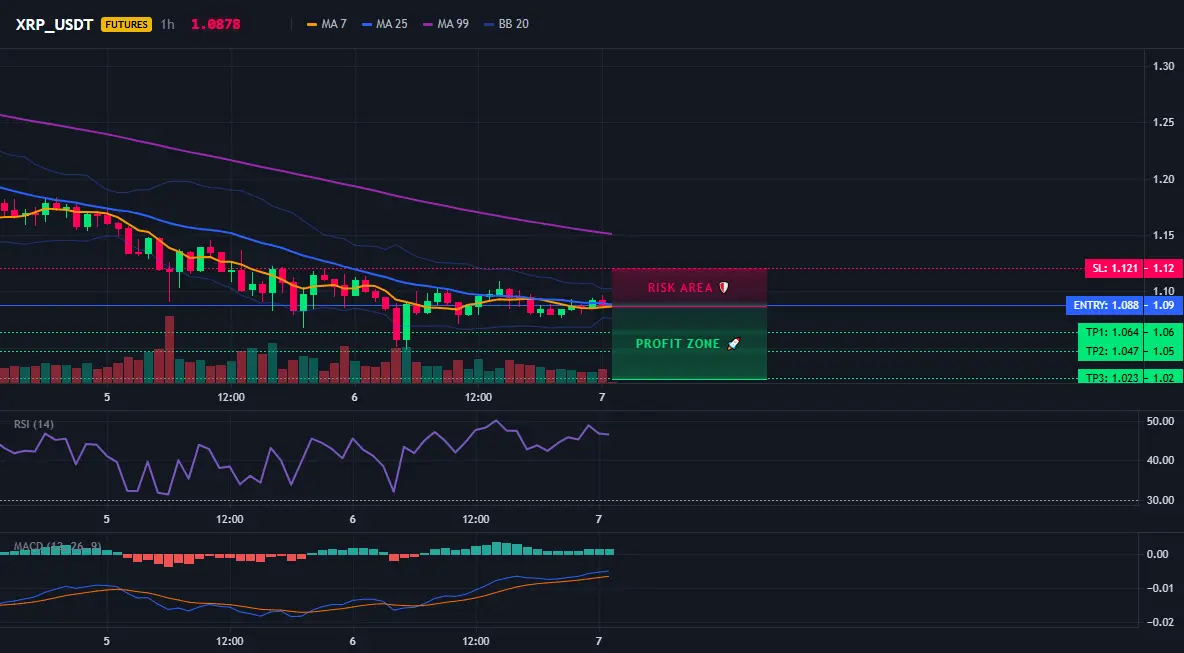Click the MACD 0.00 axis label

tap(1158, 554)
